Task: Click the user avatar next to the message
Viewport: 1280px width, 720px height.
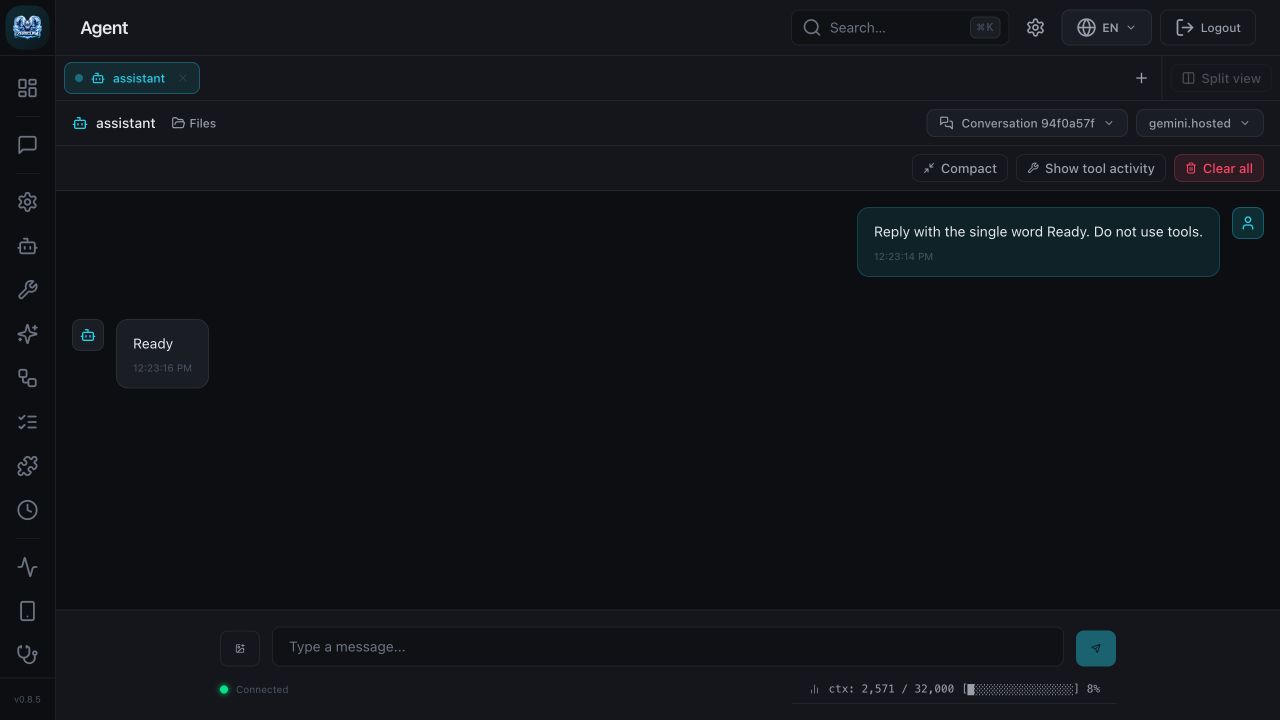Action: click(x=1248, y=223)
